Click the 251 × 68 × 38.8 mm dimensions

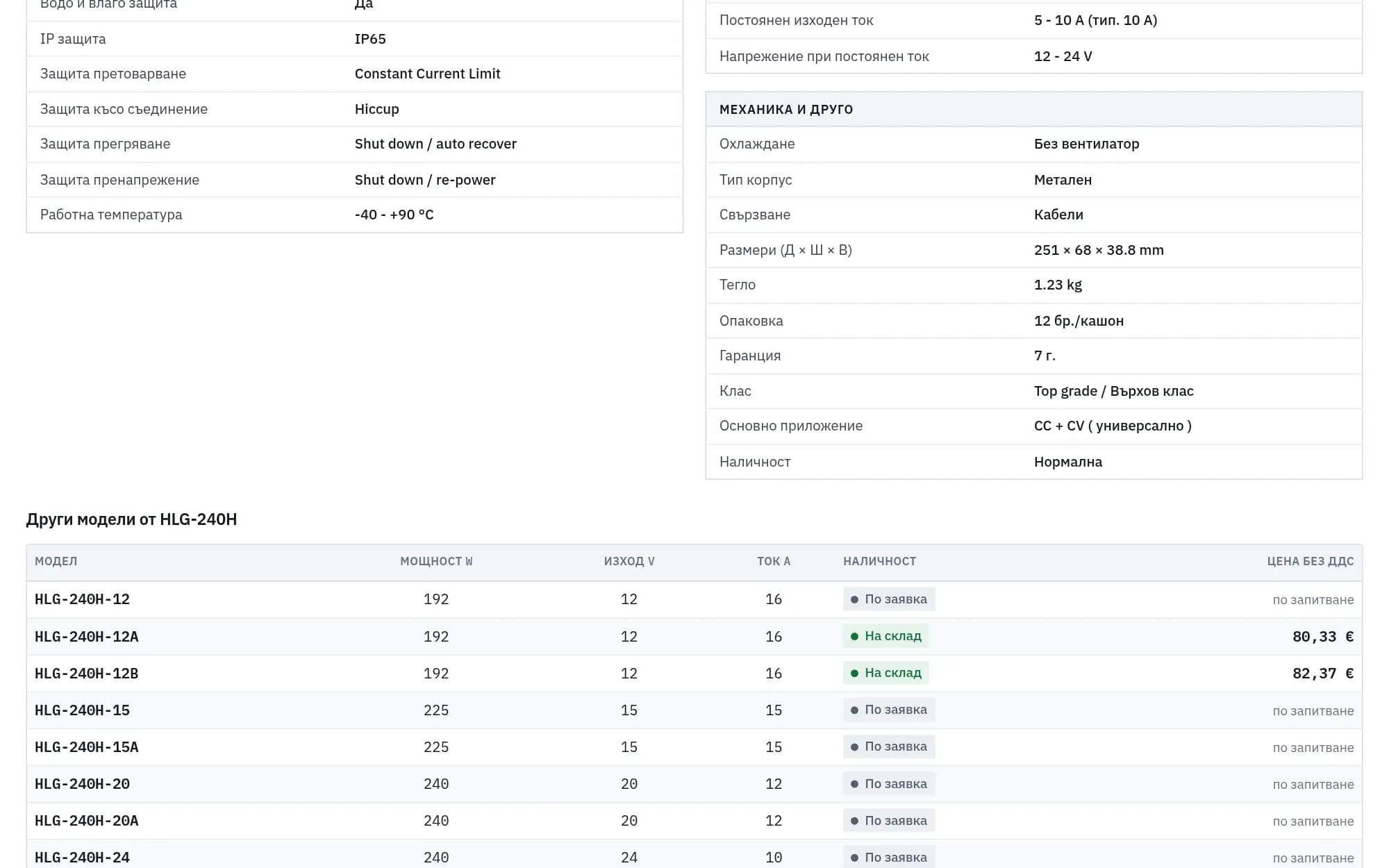tap(1099, 250)
